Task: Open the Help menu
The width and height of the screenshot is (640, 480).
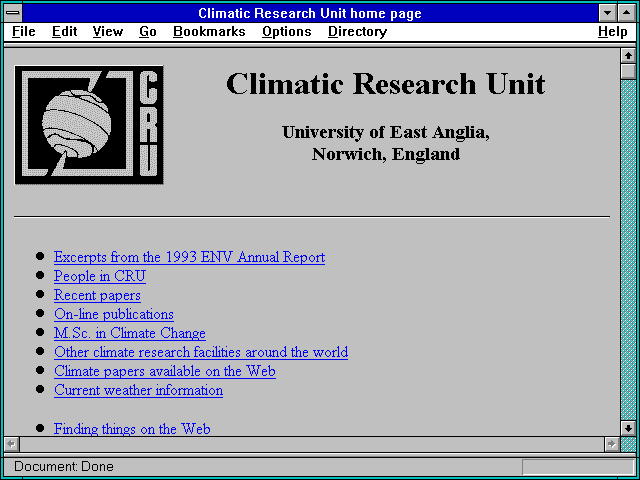Action: pos(613,32)
